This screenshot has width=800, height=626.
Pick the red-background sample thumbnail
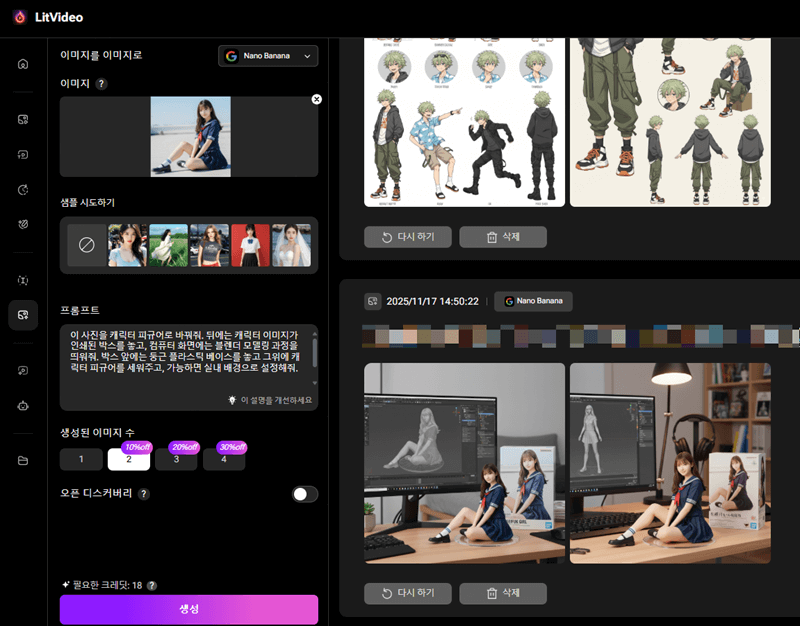click(x=250, y=245)
